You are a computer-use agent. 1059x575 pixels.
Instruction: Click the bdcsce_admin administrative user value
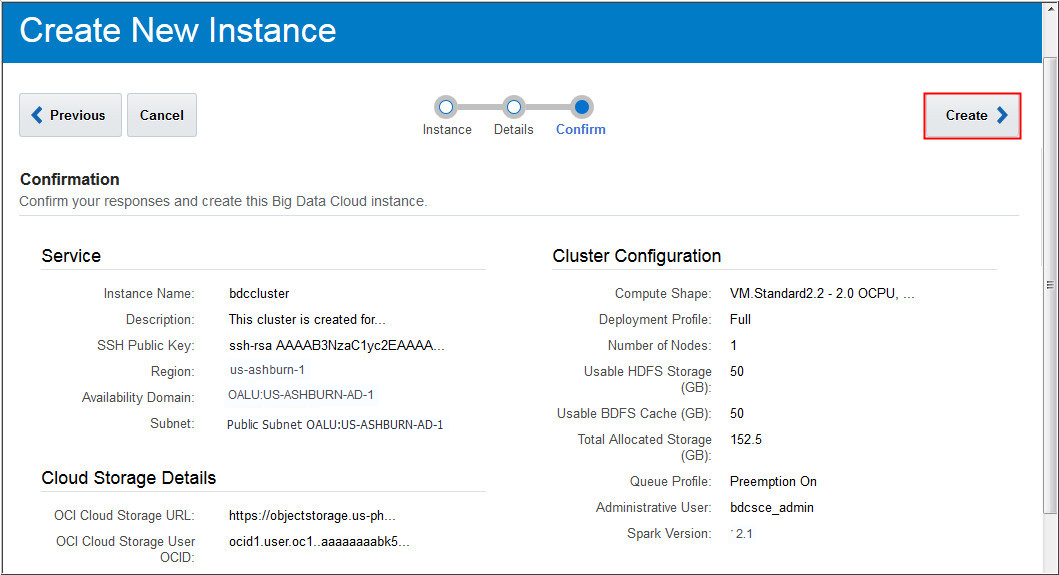771,507
